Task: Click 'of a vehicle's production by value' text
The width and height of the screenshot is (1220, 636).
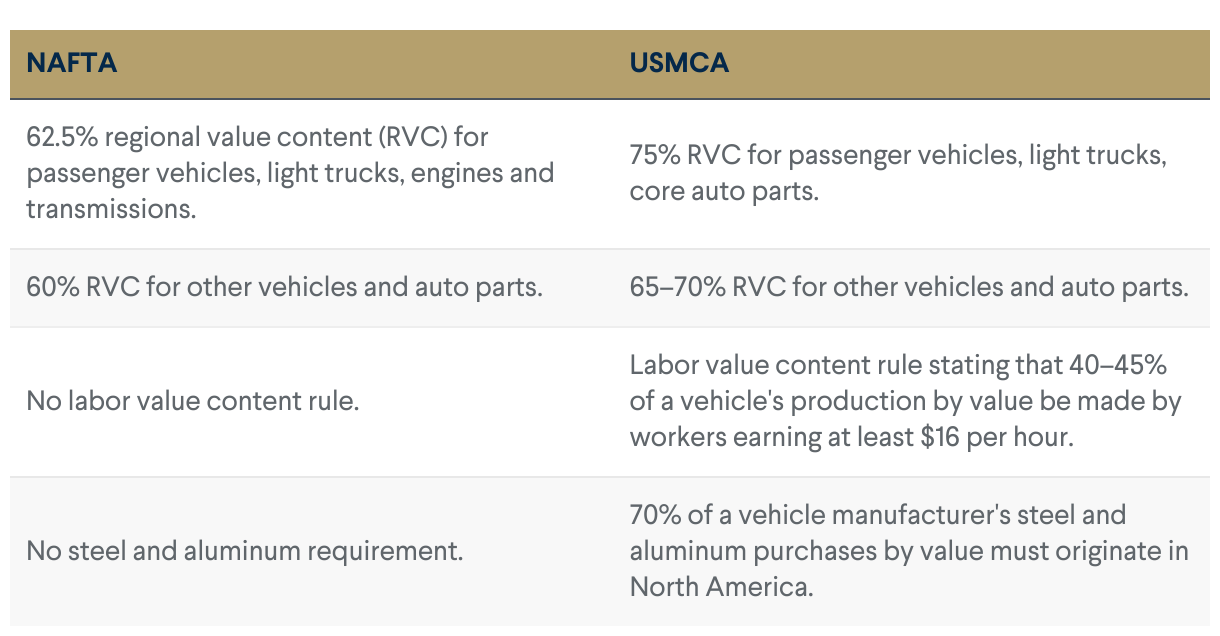Action: click(x=860, y=401)
